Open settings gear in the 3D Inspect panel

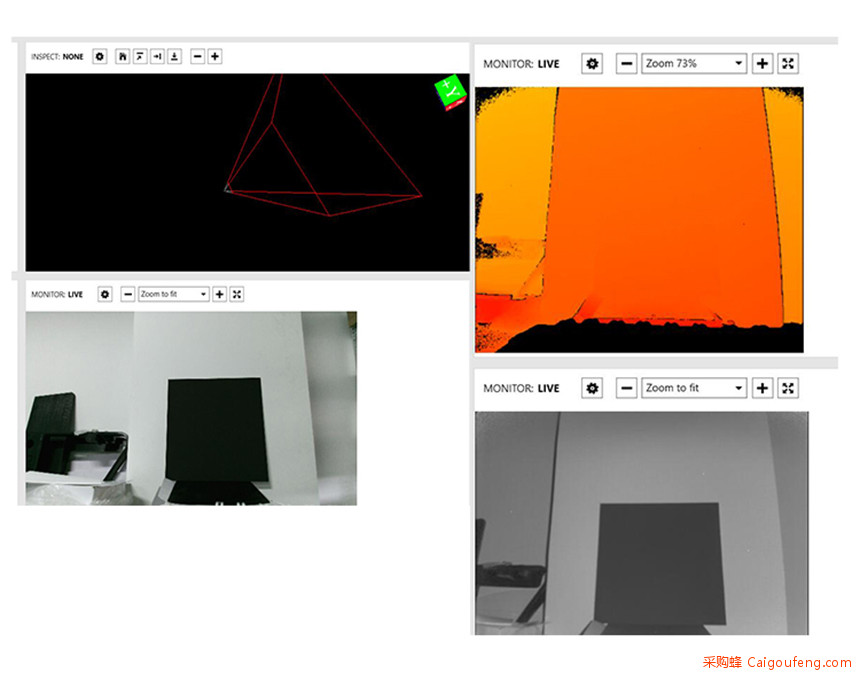tap(99, 57)
